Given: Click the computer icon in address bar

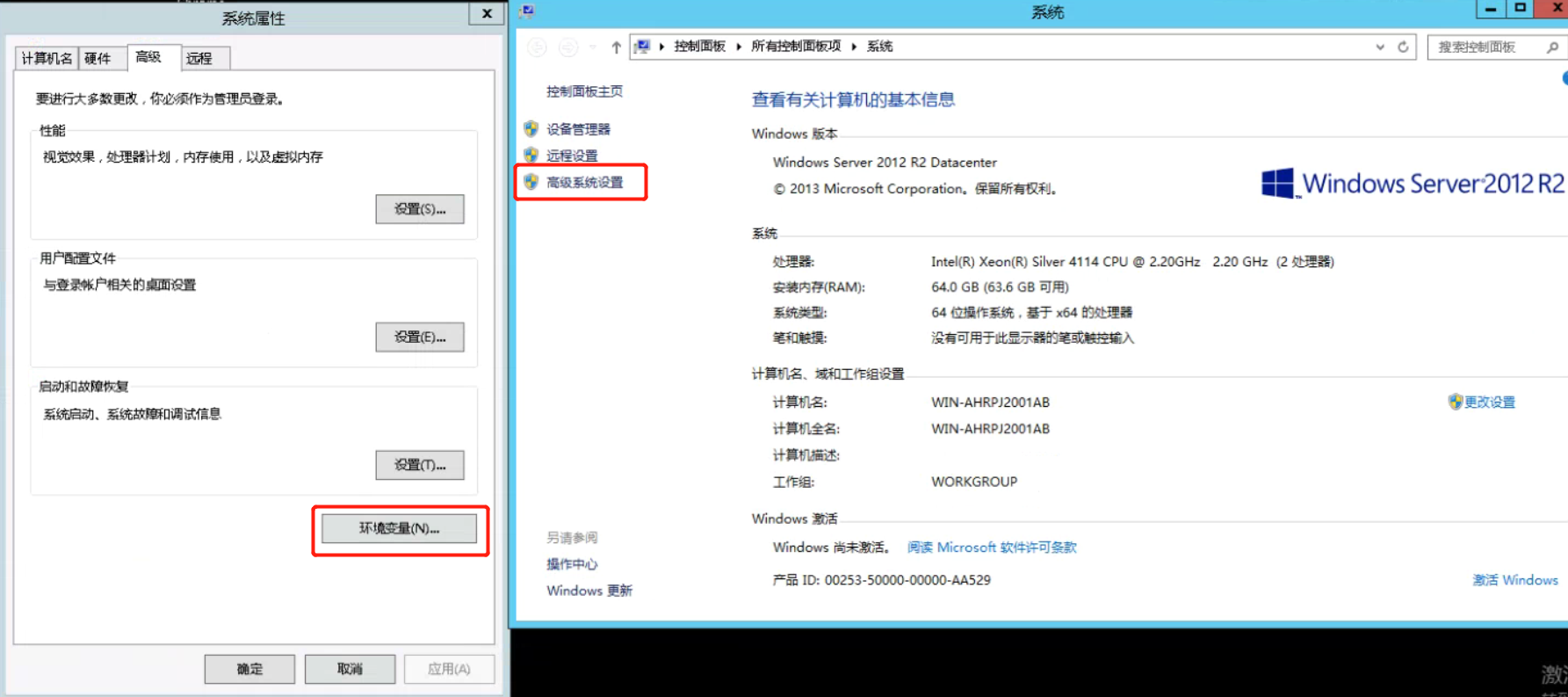Looking at the screenshot, I should (643, 47).
